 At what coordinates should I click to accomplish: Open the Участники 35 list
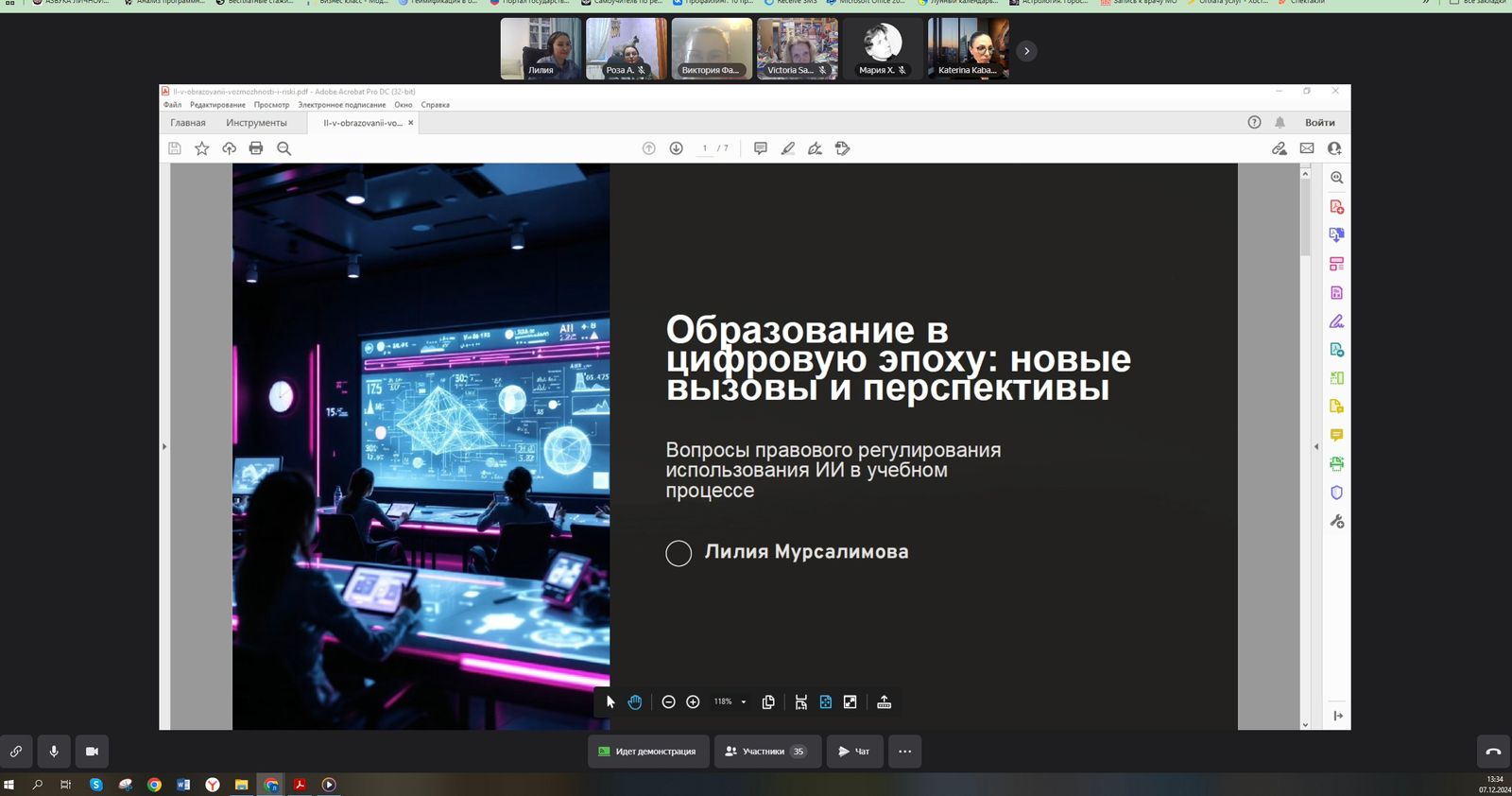[767, 752]
